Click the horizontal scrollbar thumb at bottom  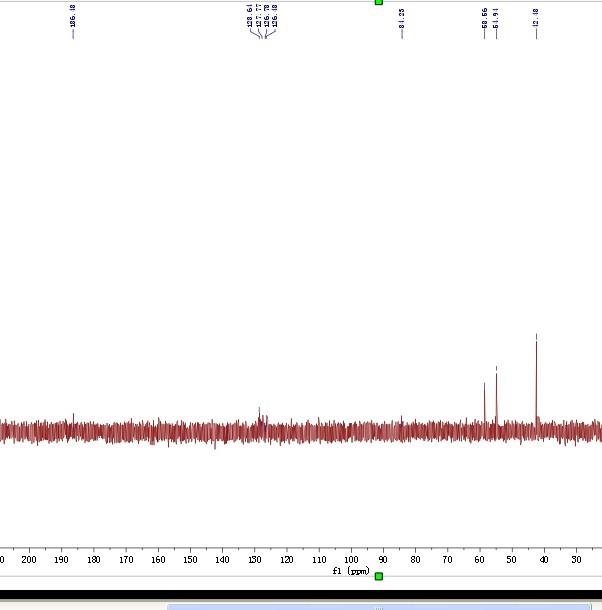coord(379,607)
